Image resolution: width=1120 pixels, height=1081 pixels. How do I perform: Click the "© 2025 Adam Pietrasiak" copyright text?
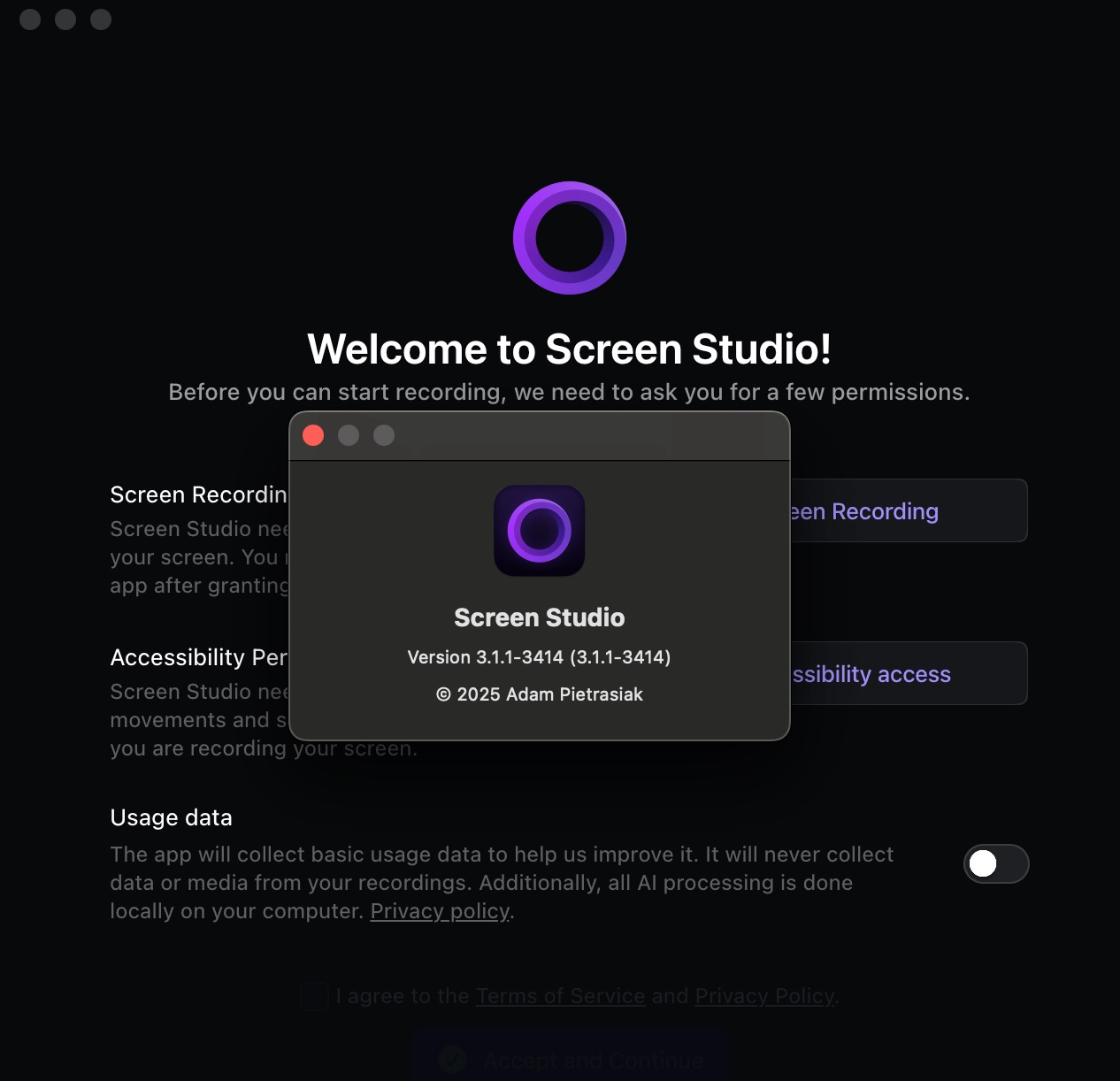[540, 694]
